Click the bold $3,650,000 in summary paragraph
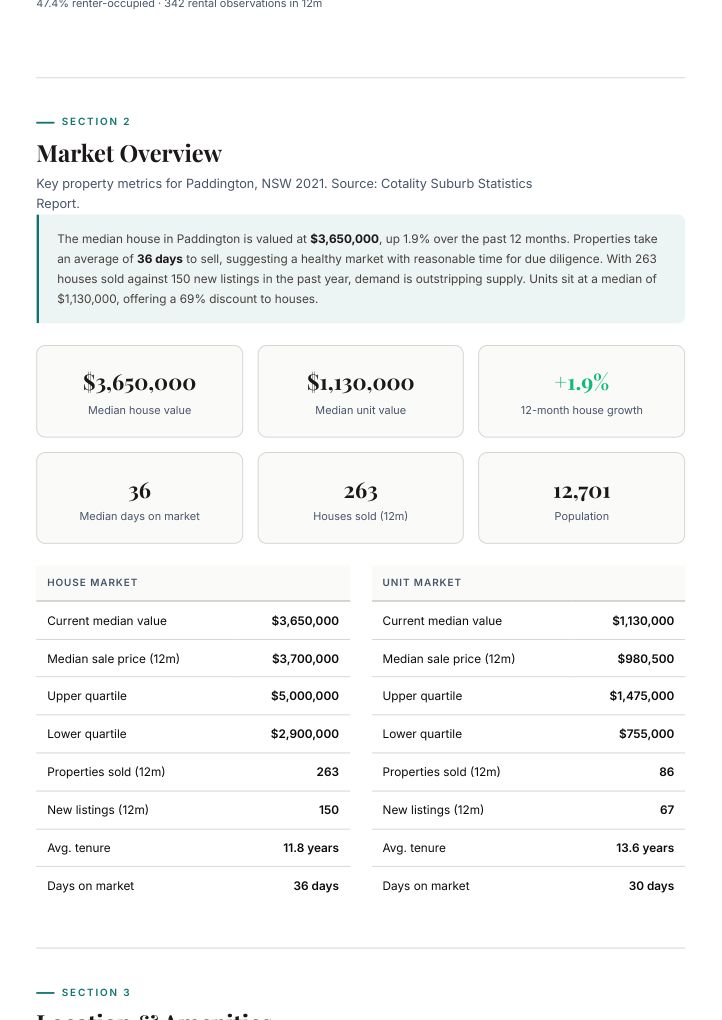 coord(344,239)
